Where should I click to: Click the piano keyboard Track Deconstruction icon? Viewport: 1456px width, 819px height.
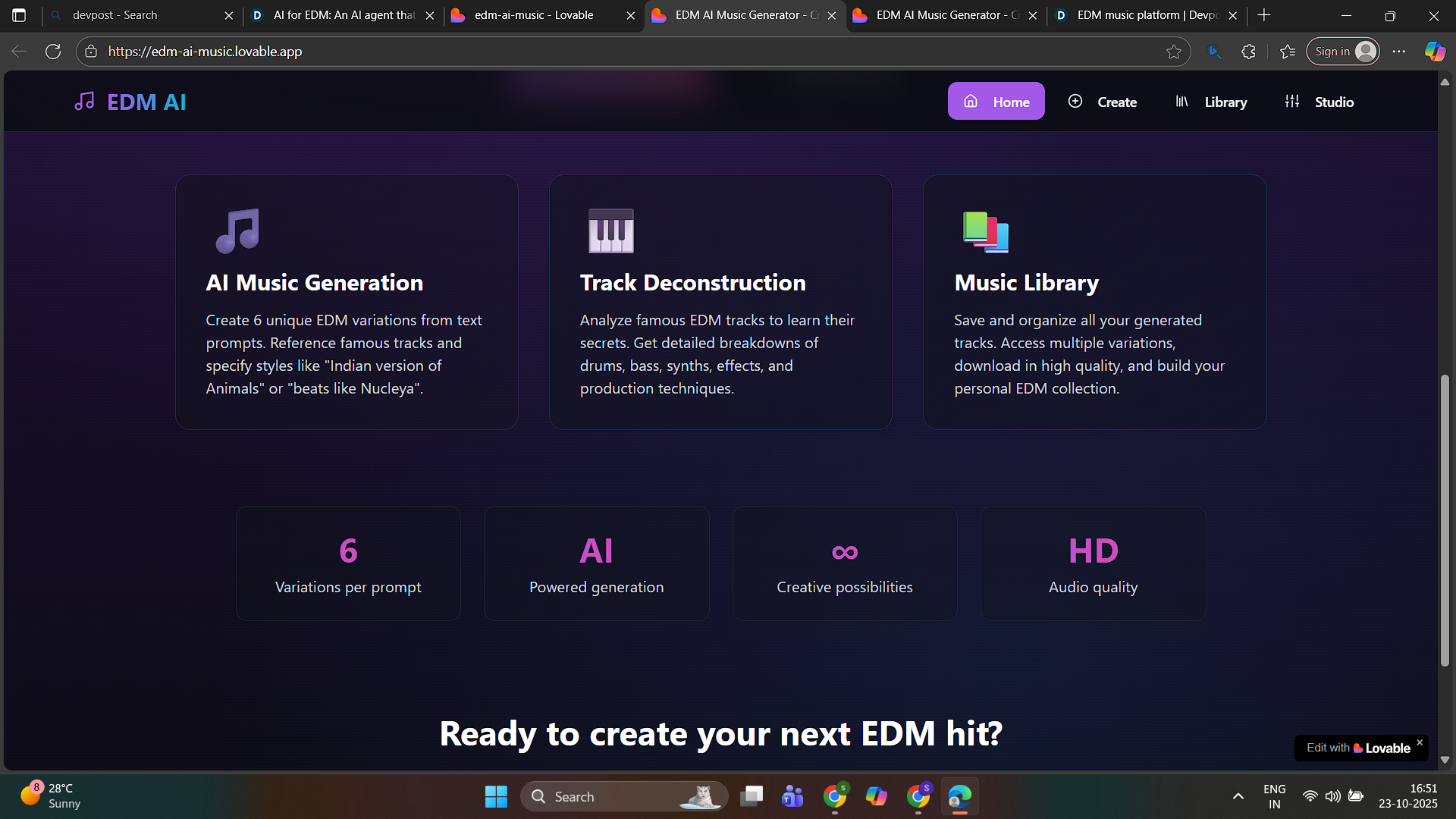point(610,231)
